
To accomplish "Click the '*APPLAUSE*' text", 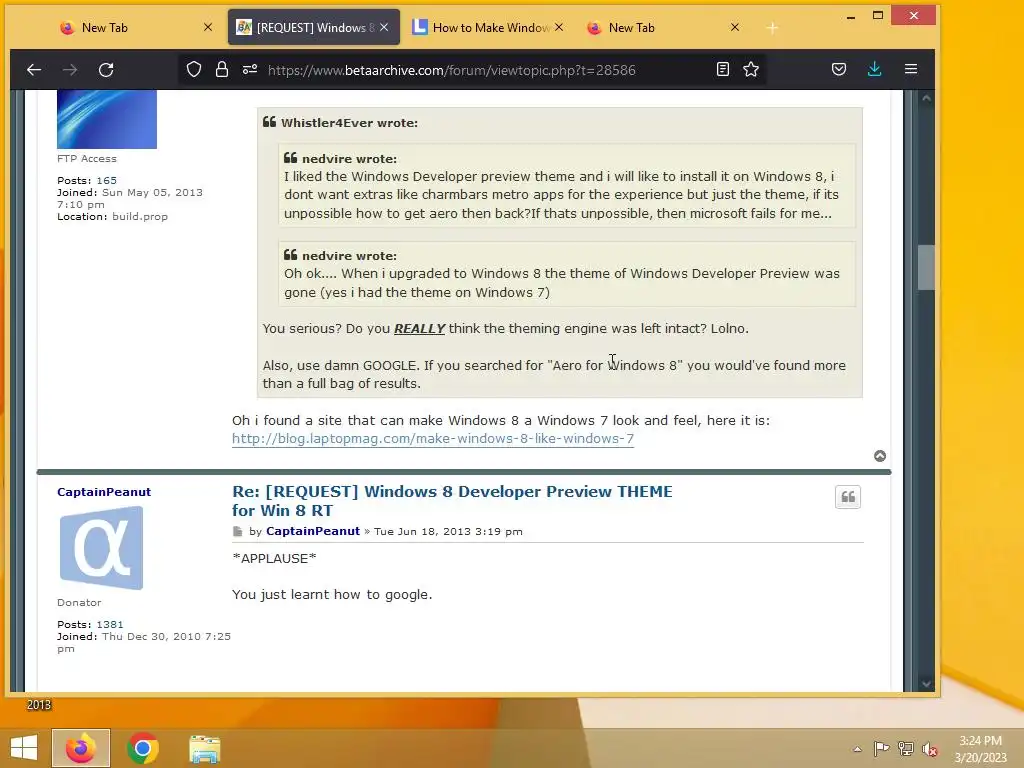I will point(274,558).
